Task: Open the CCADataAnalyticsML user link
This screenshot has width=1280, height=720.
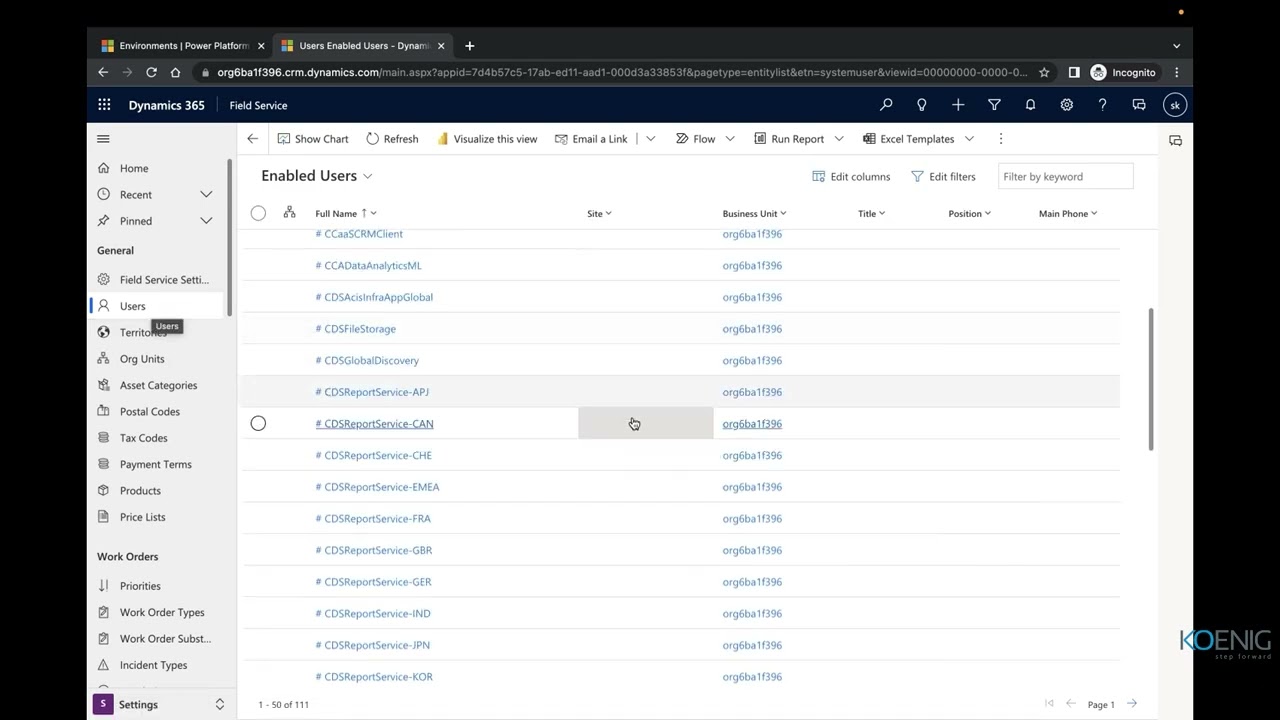Action: coord(368,265)
